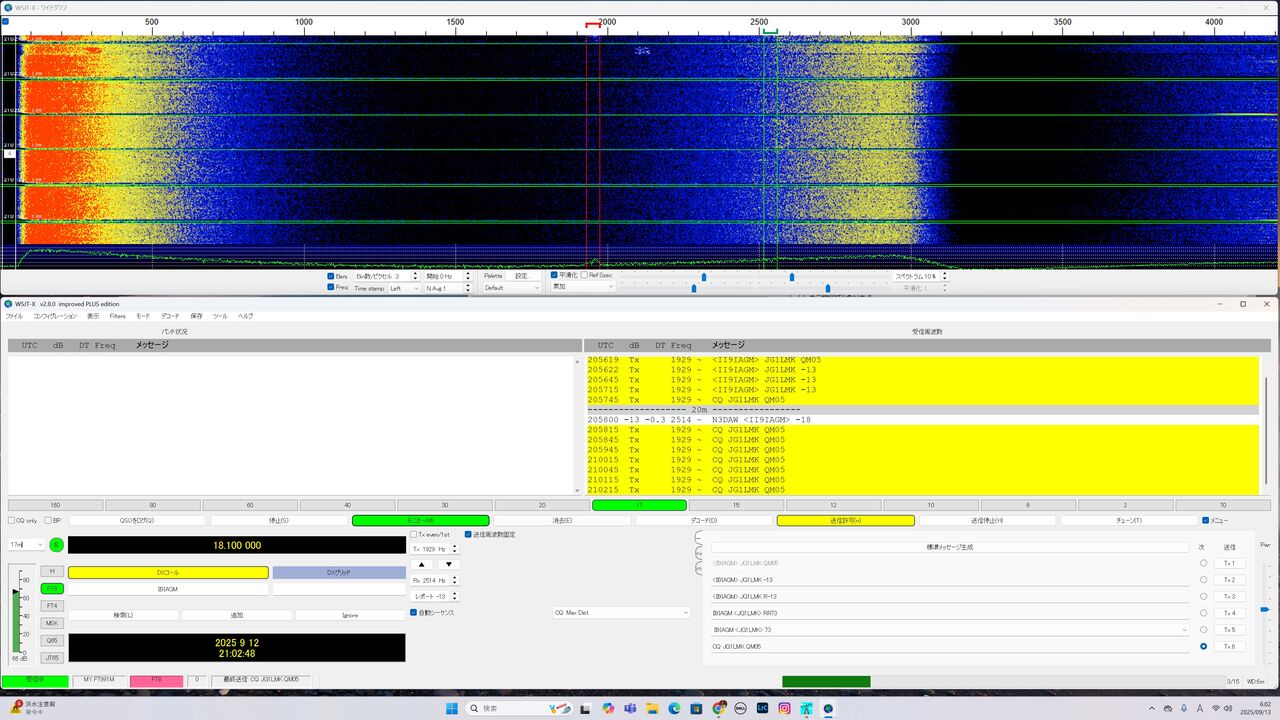Image resolution: width=1280 pixels, height=720 pixels.
Task: Open the Filters menu
Action: pos(118,316)
